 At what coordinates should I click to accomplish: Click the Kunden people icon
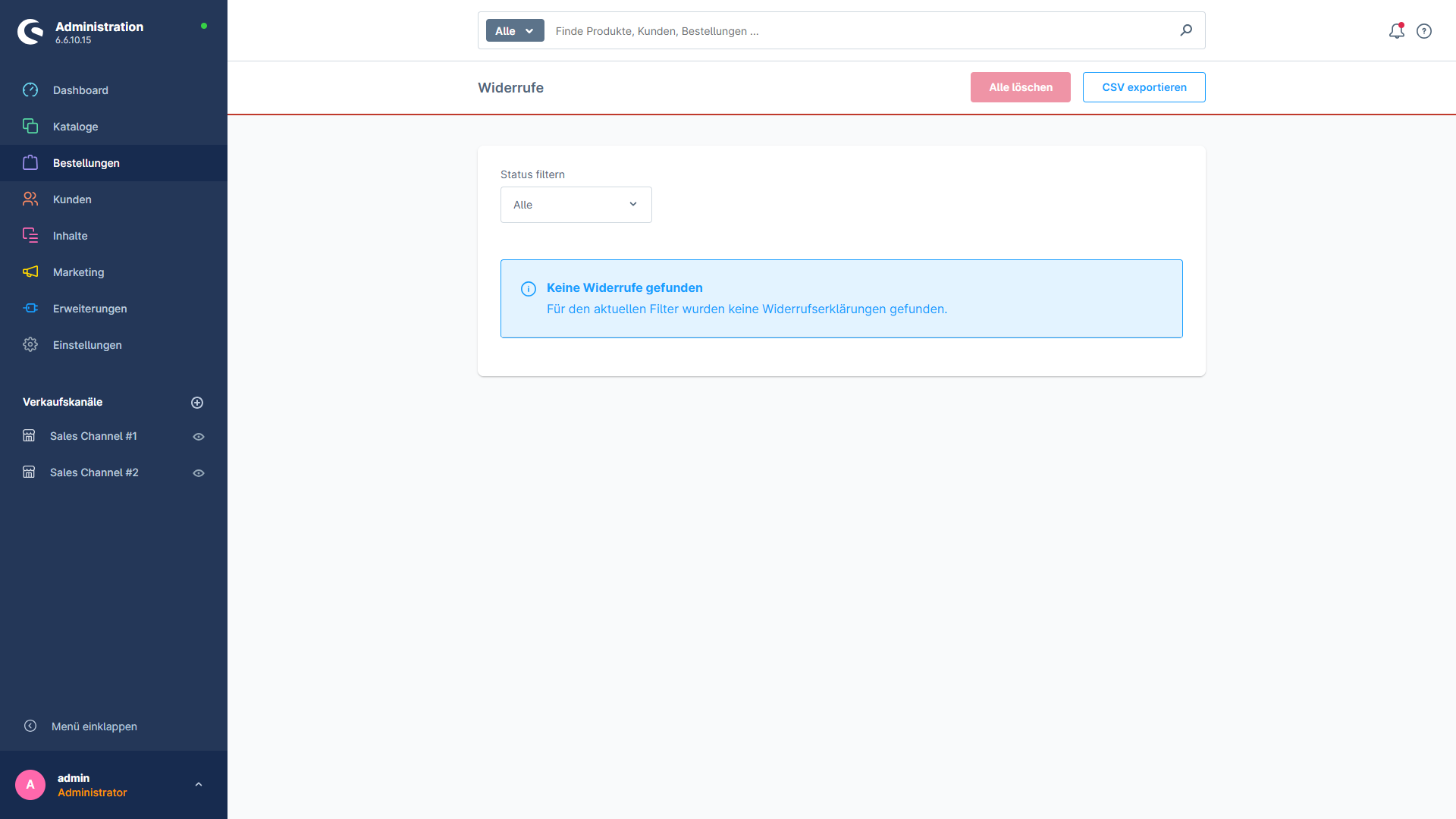coord(30,199)
